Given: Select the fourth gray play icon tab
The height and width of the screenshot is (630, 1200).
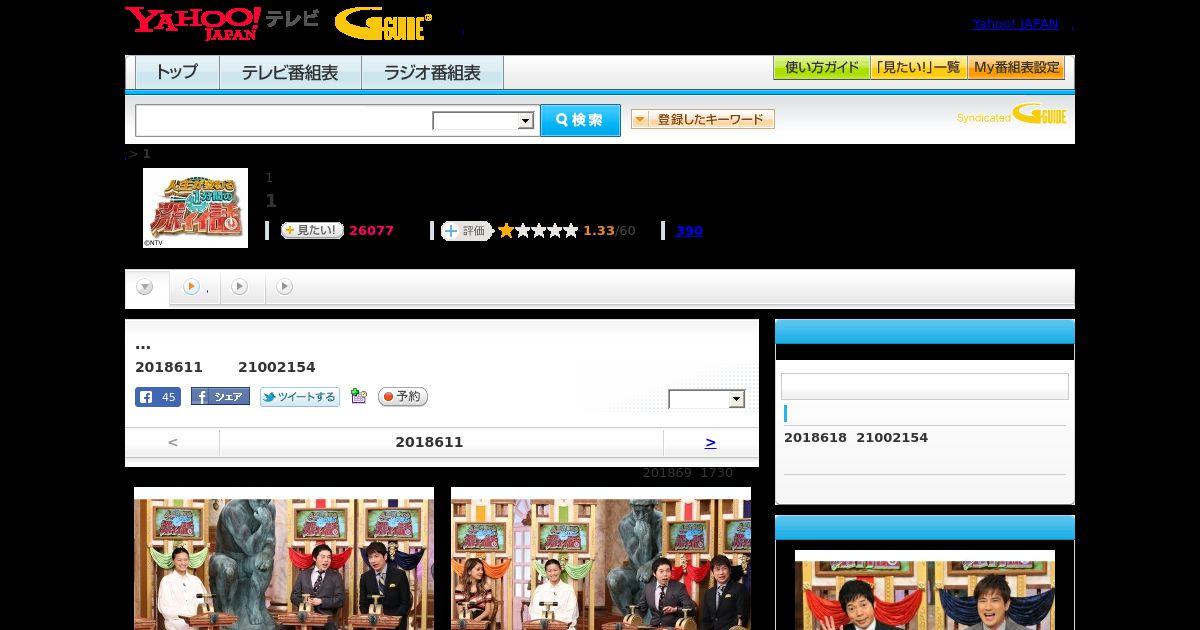Looking at the screenshot, I should click(x=285, y=287).
